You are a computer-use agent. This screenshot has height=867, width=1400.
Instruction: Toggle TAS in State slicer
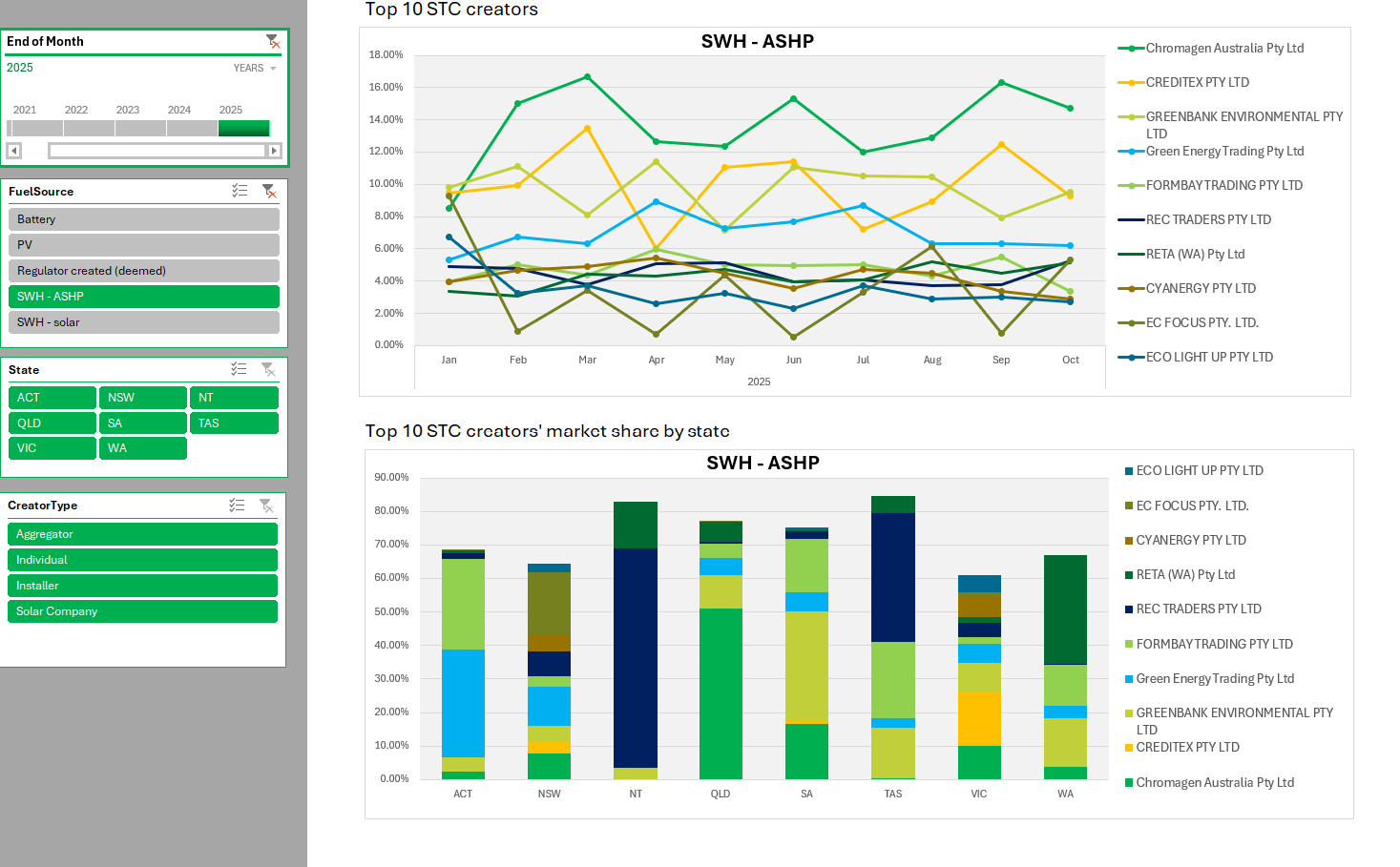(x=234, y=423)
